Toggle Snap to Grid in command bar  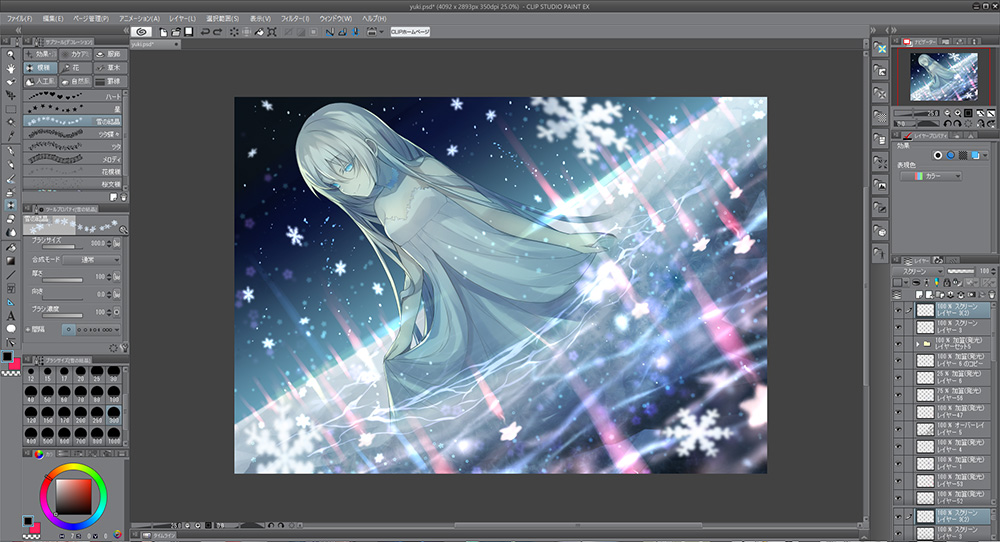(x=355, y=32)
